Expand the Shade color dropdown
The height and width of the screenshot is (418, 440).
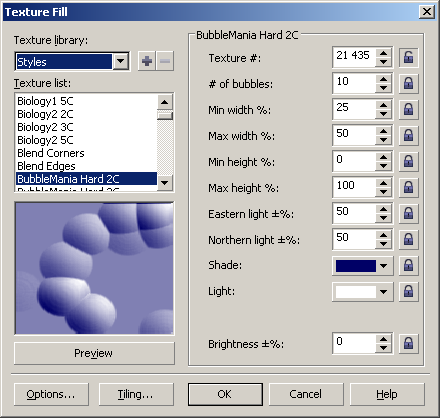[x=383, y=266]
